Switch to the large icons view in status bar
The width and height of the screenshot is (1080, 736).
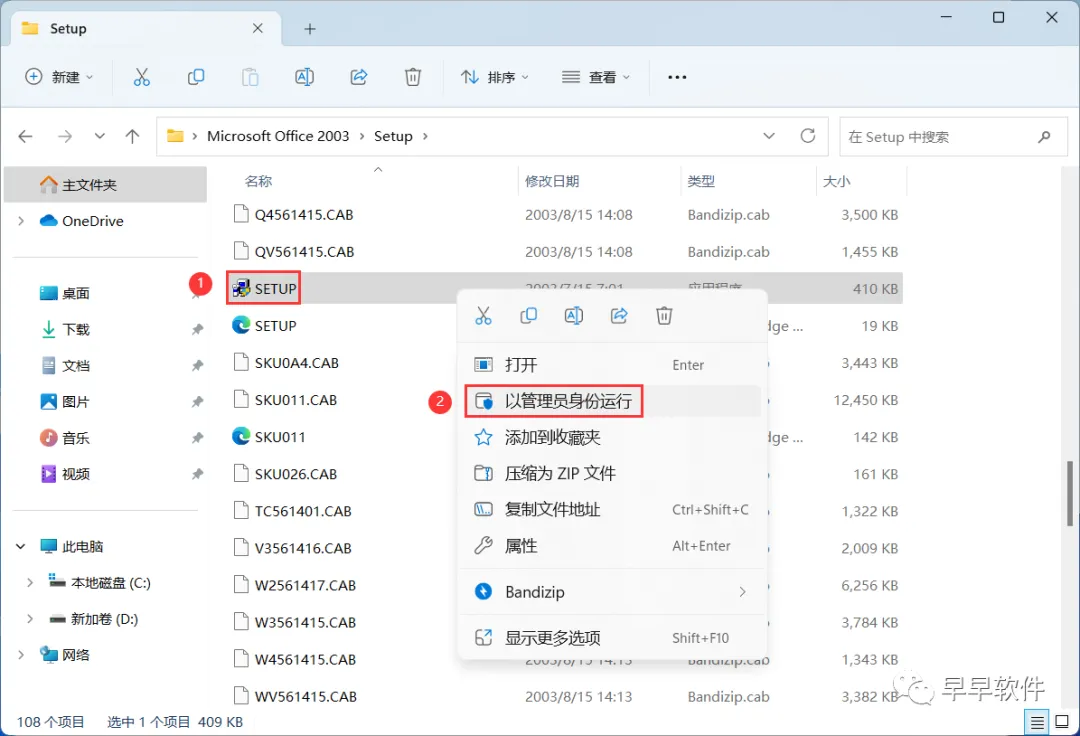point(1062,722)
